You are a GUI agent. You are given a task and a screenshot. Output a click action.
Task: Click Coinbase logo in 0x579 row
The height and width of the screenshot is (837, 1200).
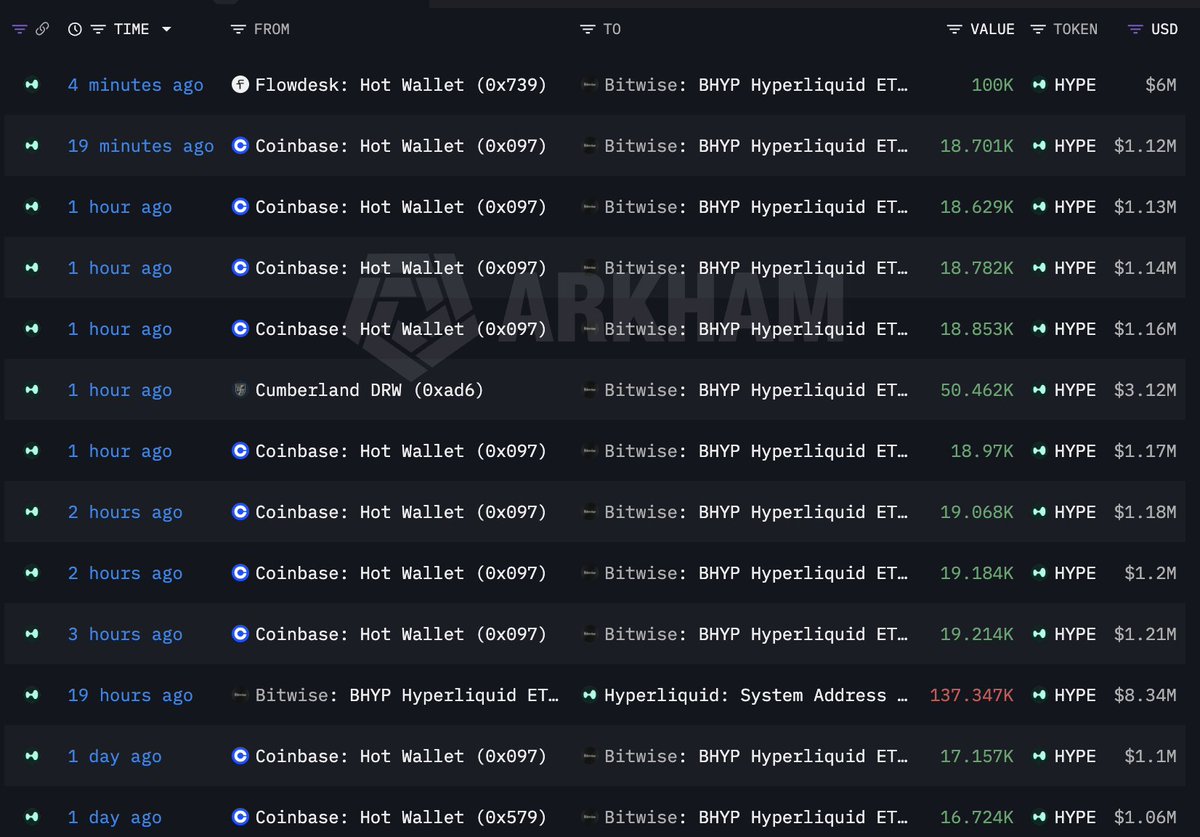[x=240, y=817]
